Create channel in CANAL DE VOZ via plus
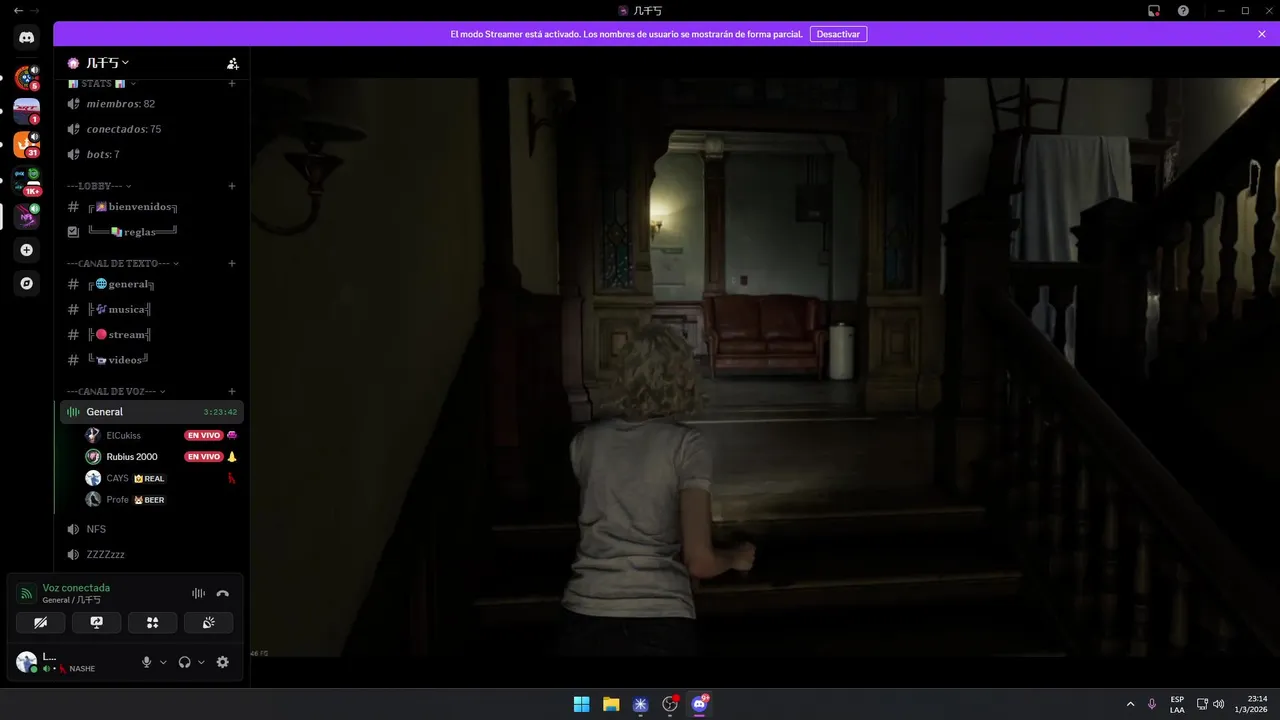Viewport: 1280px width, 720px height. tap(232, 392)
